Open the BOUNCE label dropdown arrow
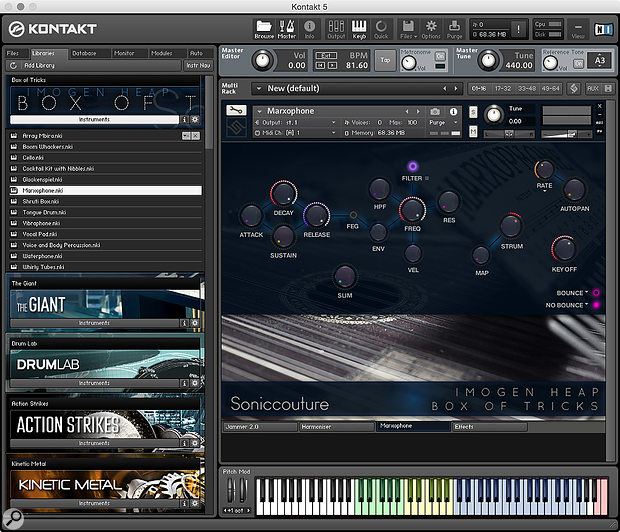This screenshot has width=620, height=532. point(586,292)
